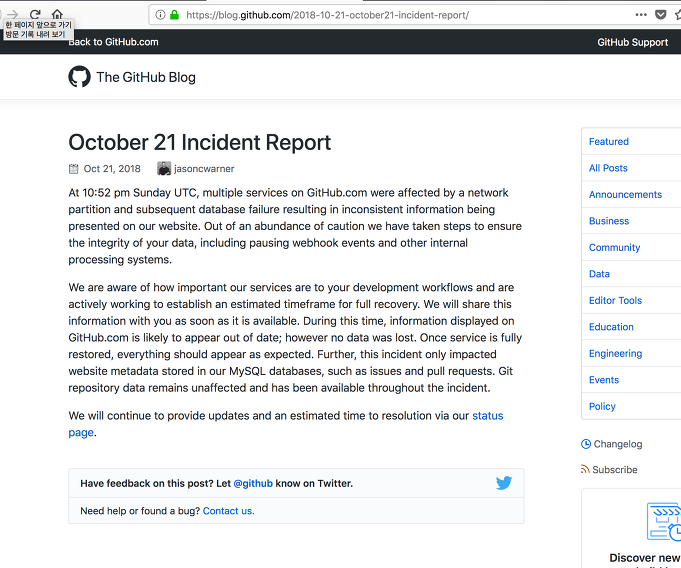Click the forward navigation arrow
Screen dimensions: 681x568
[x=13, y=14]
